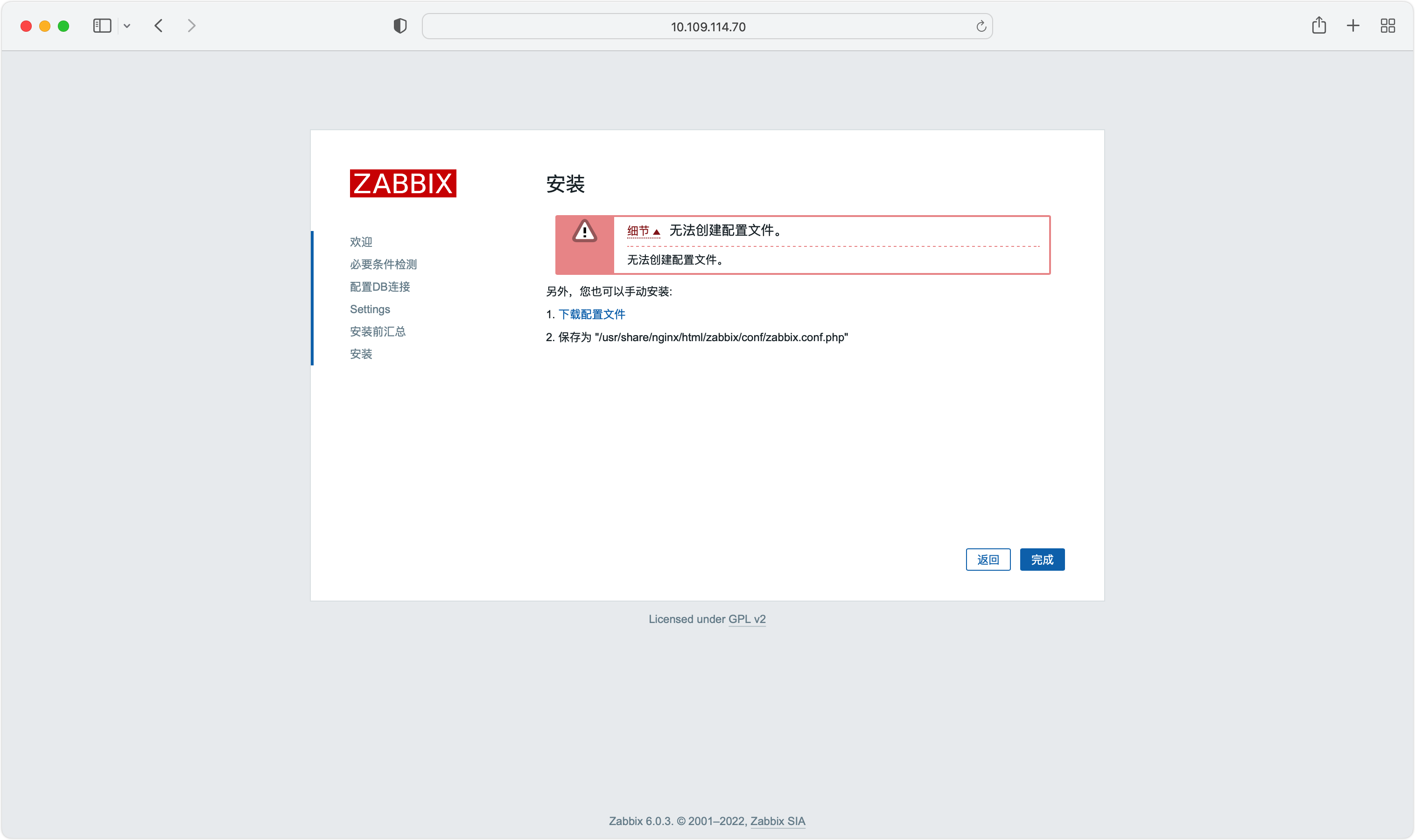Go forward with the Safari forward arrow
1415x840 pixels.
191,26
